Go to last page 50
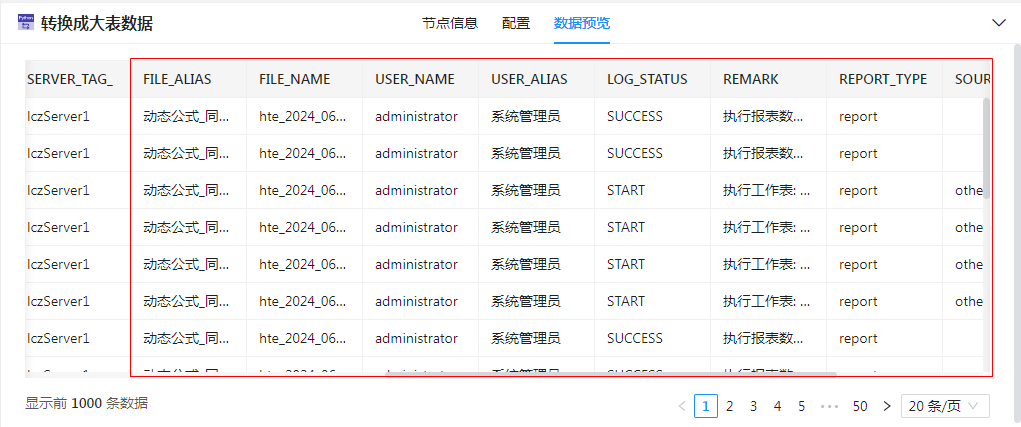The height and width of the screenshot is (427, 1021). [x=859, y=406]
